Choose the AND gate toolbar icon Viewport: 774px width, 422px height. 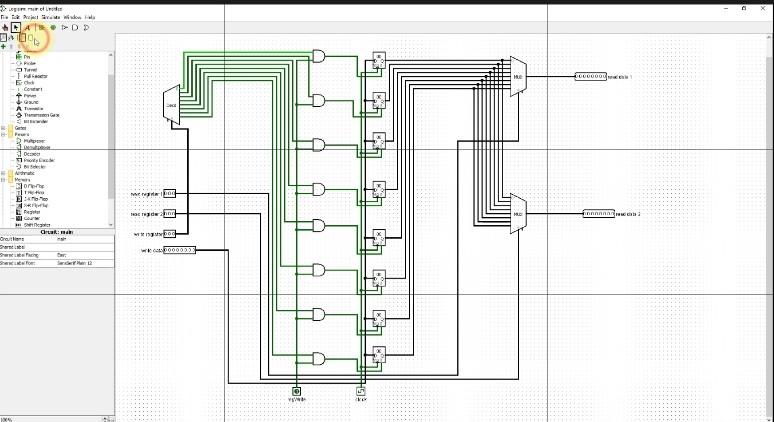click(x=75, y=28)
